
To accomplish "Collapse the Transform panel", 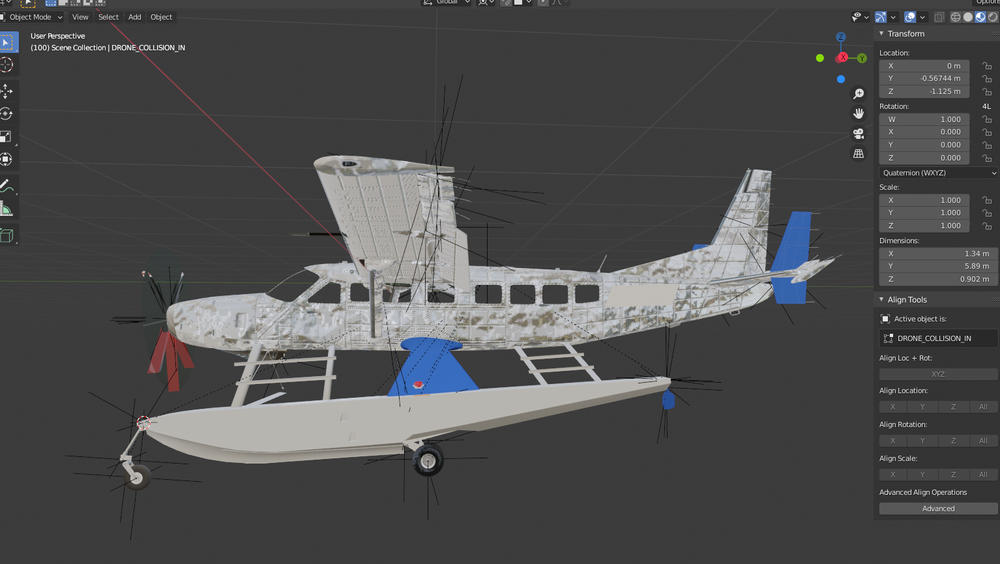I will point(882,34).
